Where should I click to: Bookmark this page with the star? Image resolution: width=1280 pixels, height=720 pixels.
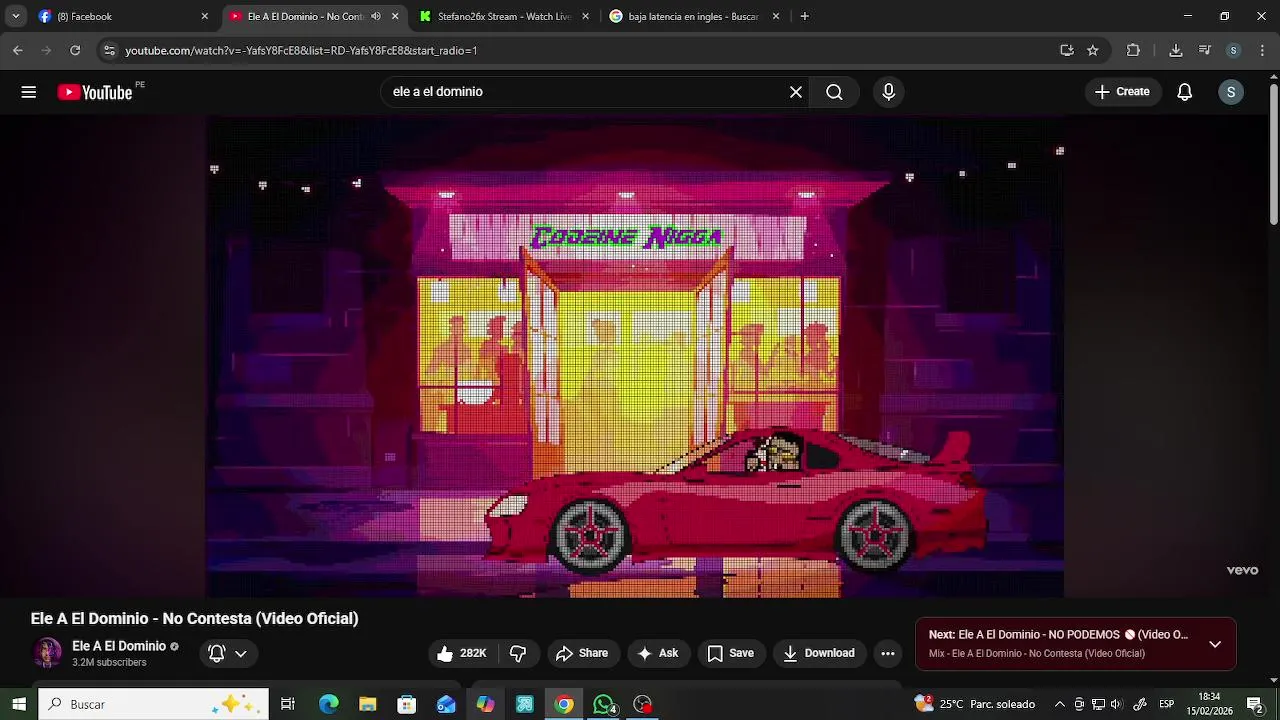coord(1093,50)
